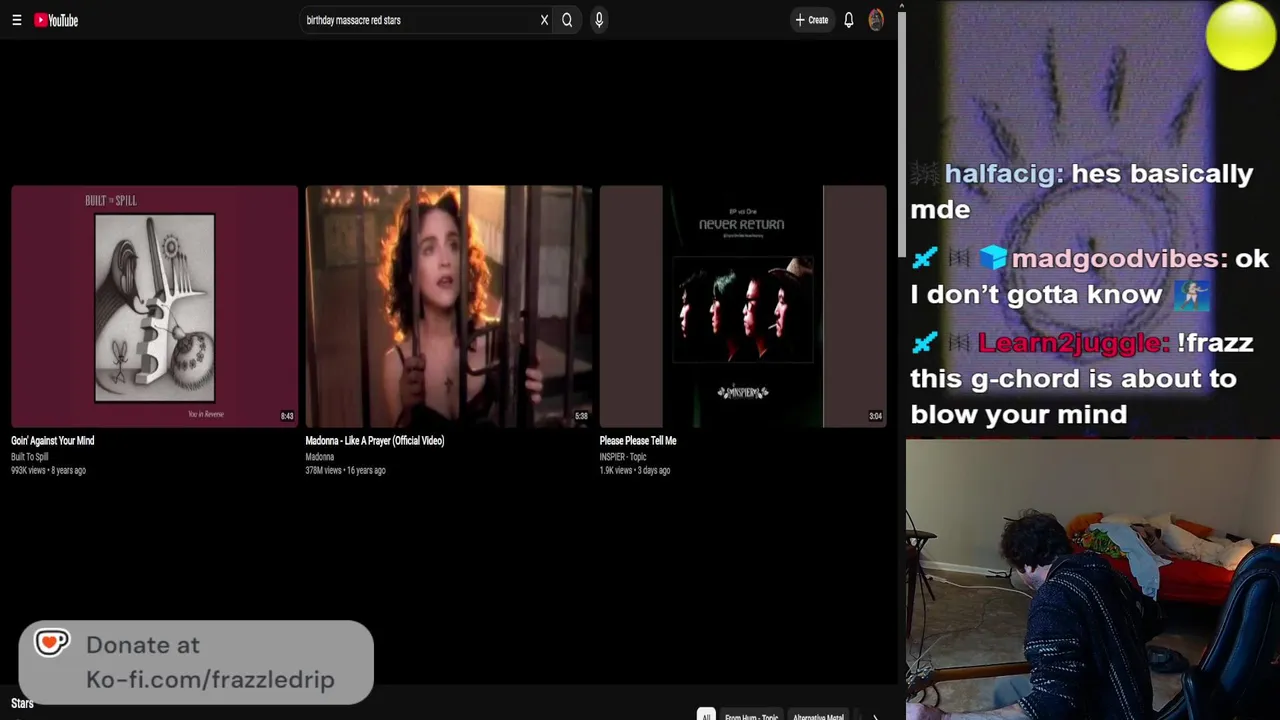Open the Please Please Tell Me thumbnail
1280x720 pixels.
tap(742, 306)
